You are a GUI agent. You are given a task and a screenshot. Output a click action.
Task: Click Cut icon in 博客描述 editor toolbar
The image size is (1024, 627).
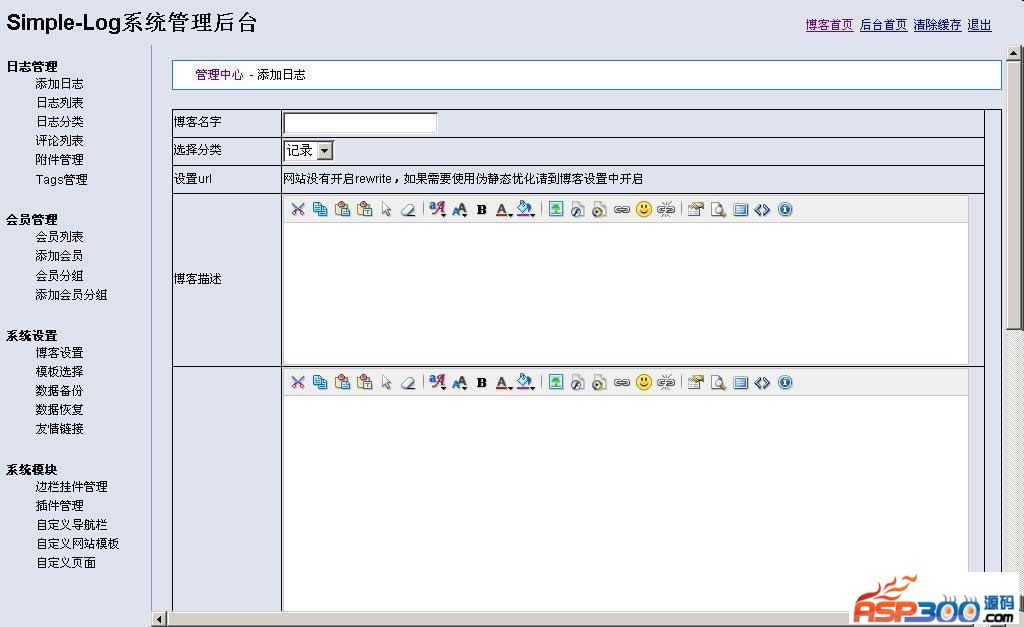pyautogui.click(x=298, y=209)
